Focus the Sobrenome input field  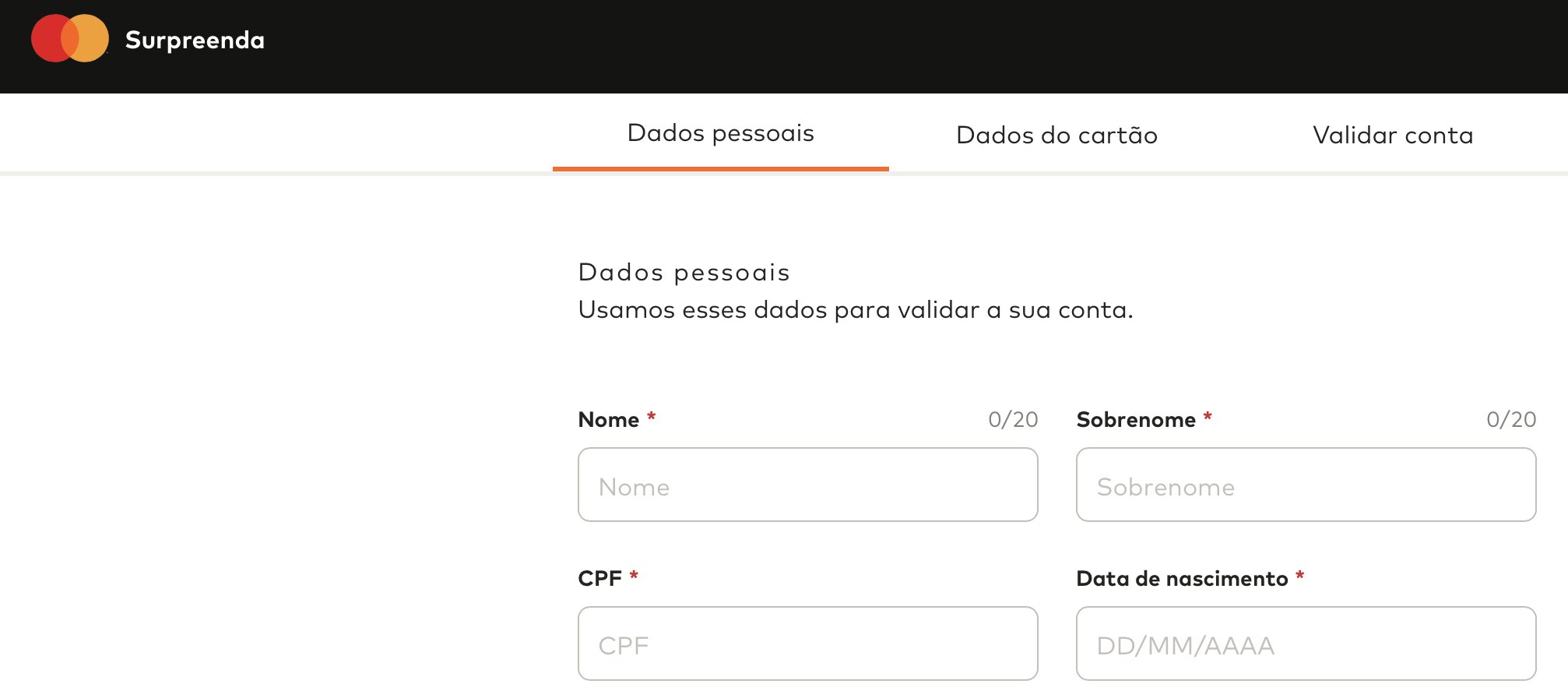click(1306, 485)
